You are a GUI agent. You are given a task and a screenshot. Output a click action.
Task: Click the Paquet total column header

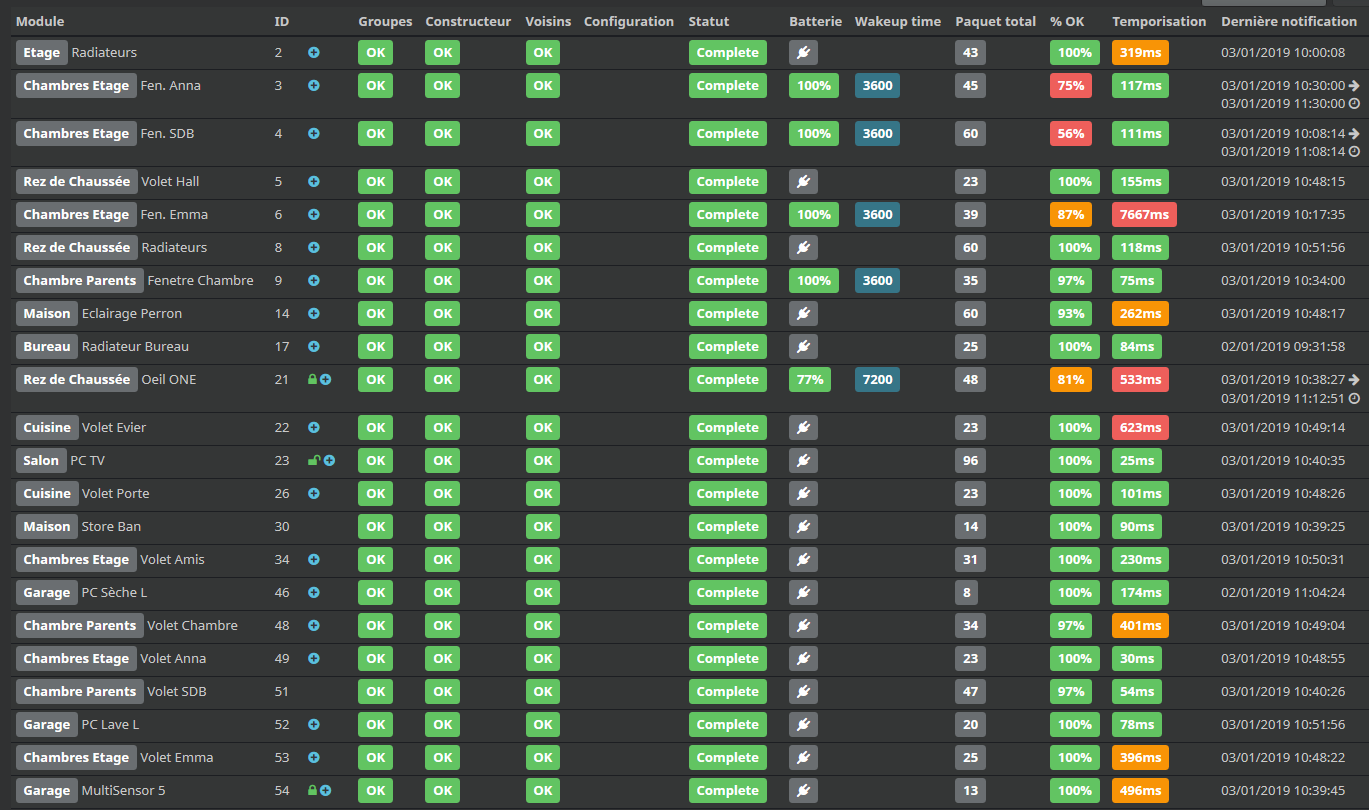click(x=996, y=22)
